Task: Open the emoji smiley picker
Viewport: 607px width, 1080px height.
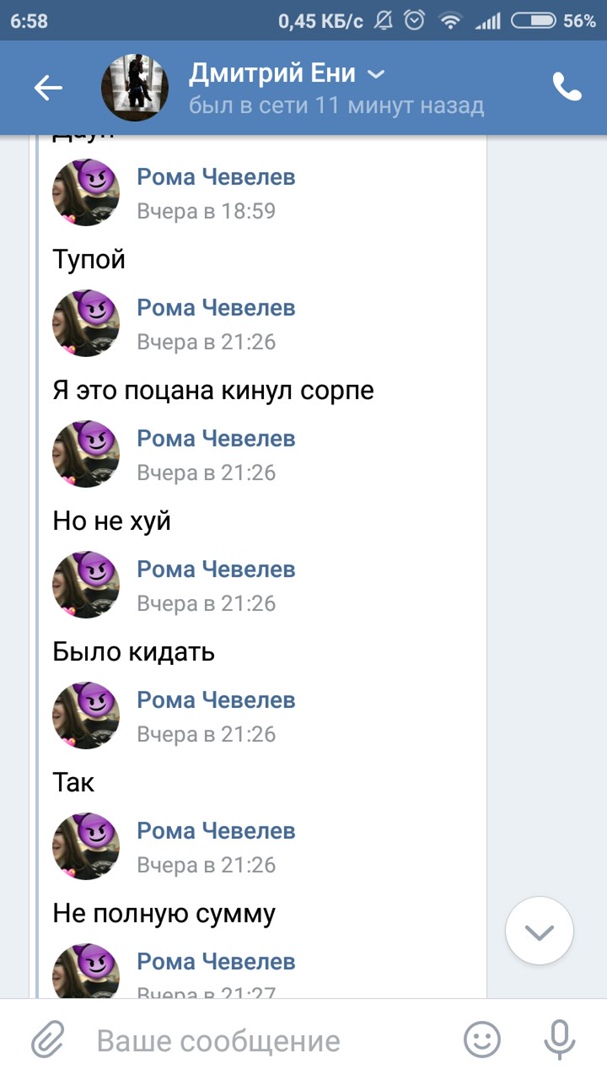Action: 482,1041
